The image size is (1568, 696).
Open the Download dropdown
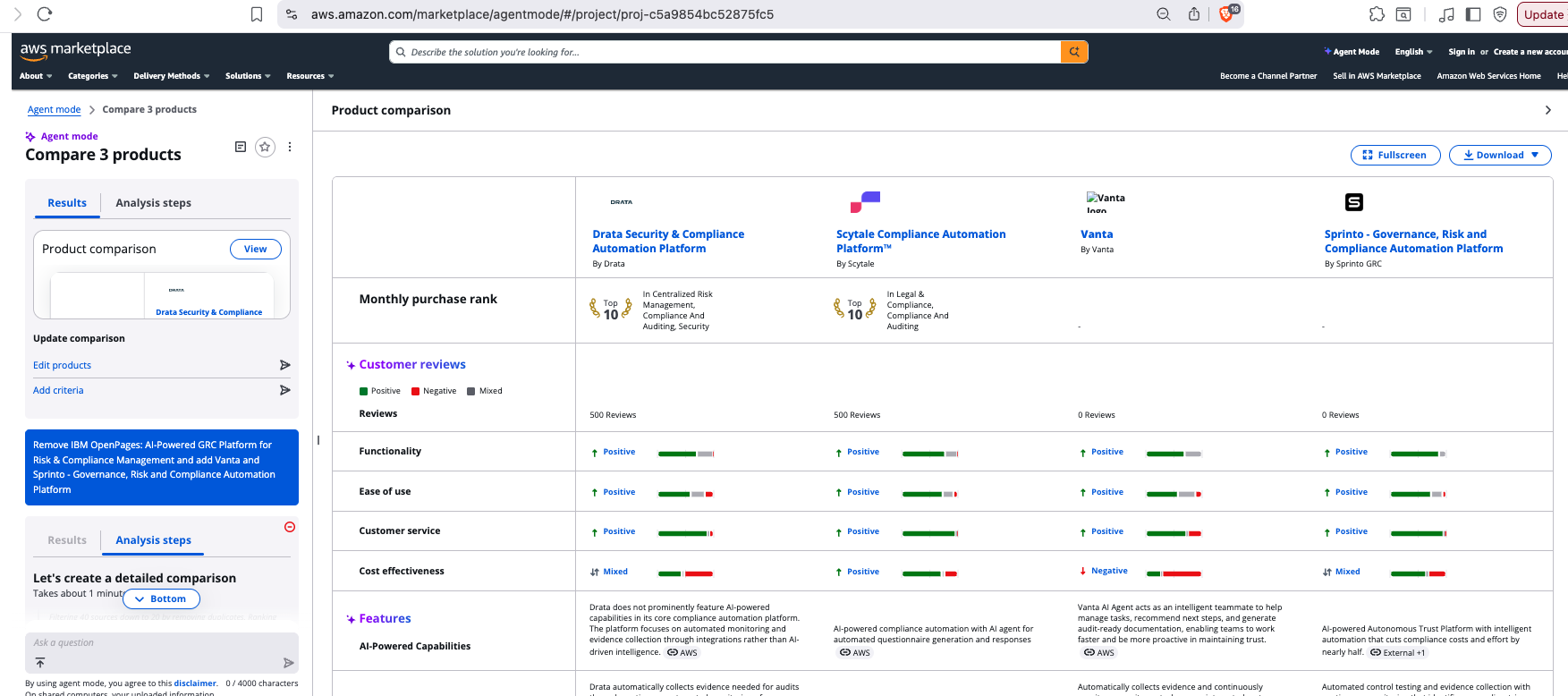tap(1500, 155)
